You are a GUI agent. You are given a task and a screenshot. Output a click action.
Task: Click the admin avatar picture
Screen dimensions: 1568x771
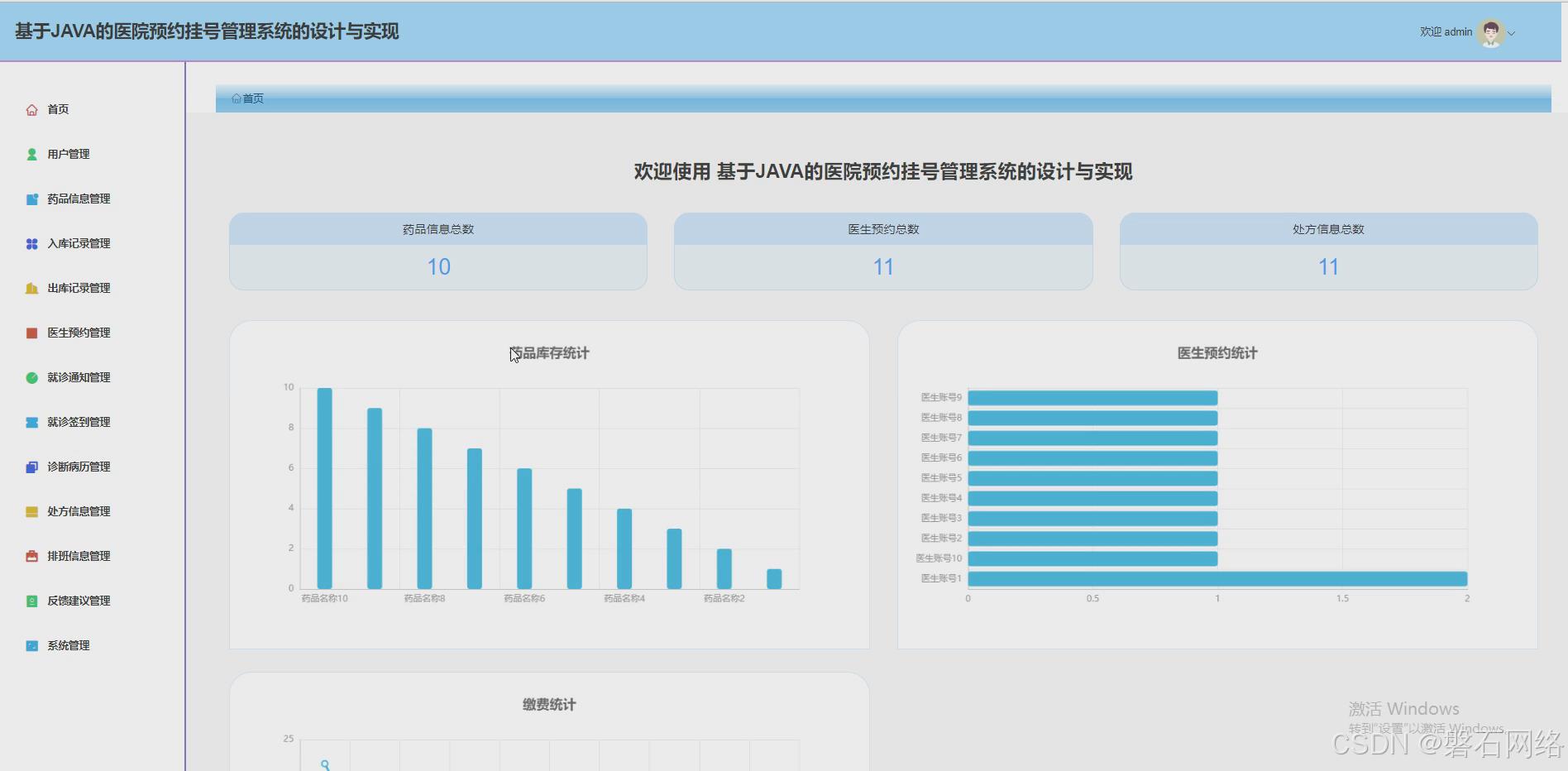1491,33
